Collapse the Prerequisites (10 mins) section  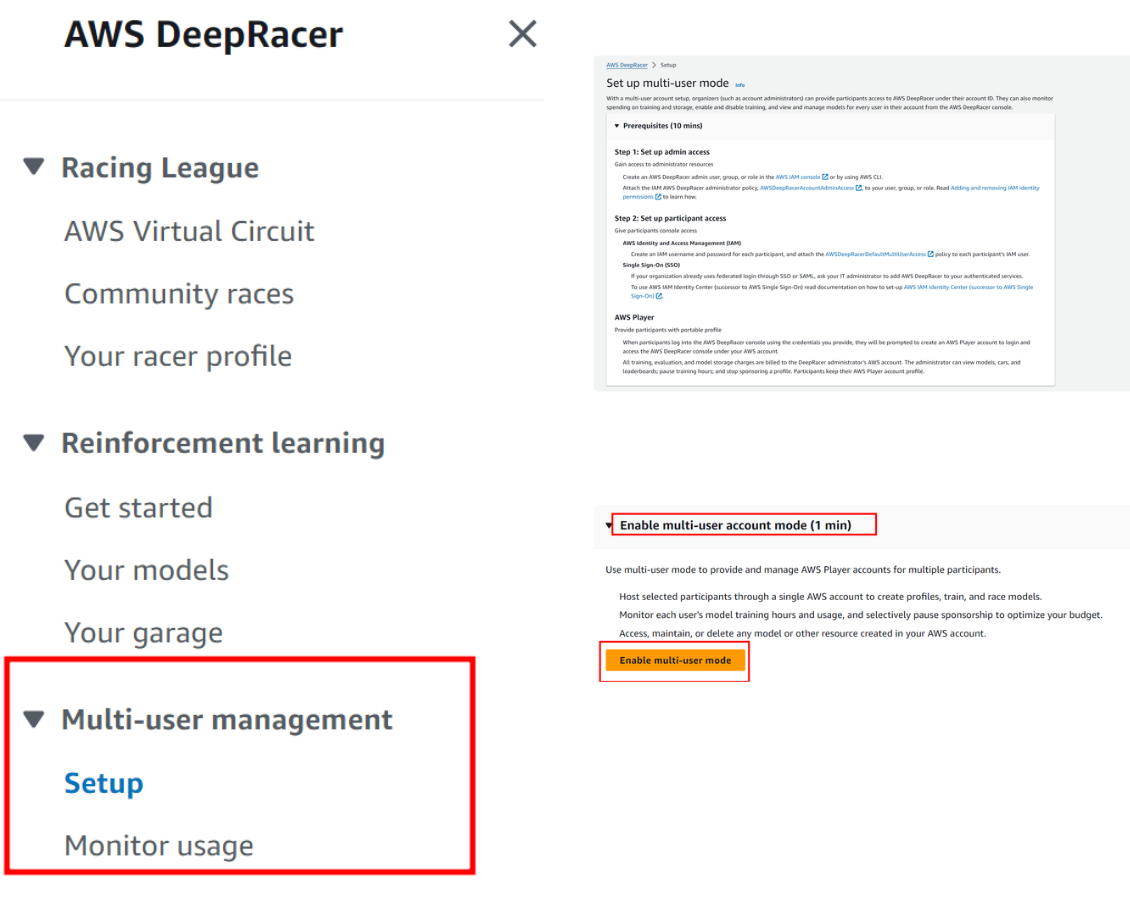617,125
